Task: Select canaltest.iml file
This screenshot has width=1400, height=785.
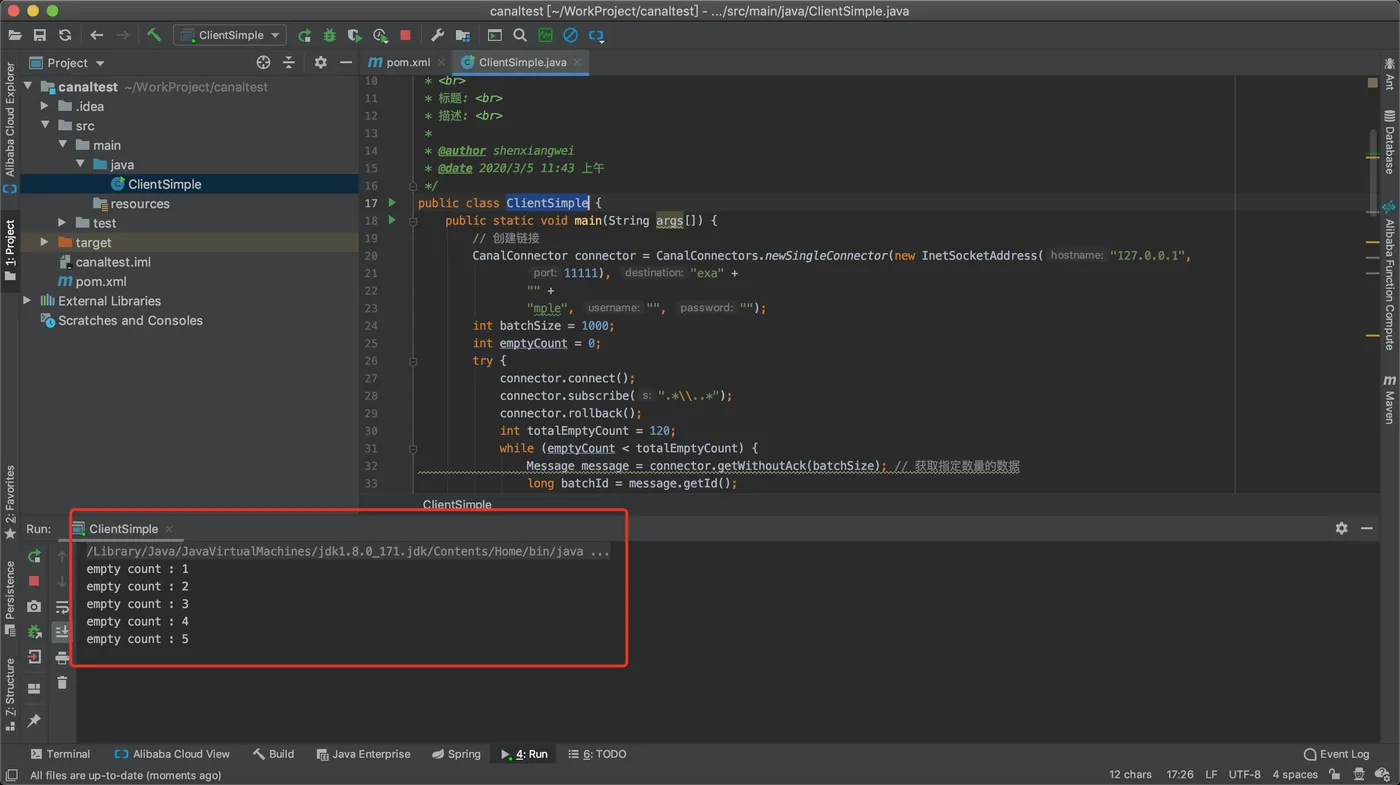Action: tap(104, 262)
